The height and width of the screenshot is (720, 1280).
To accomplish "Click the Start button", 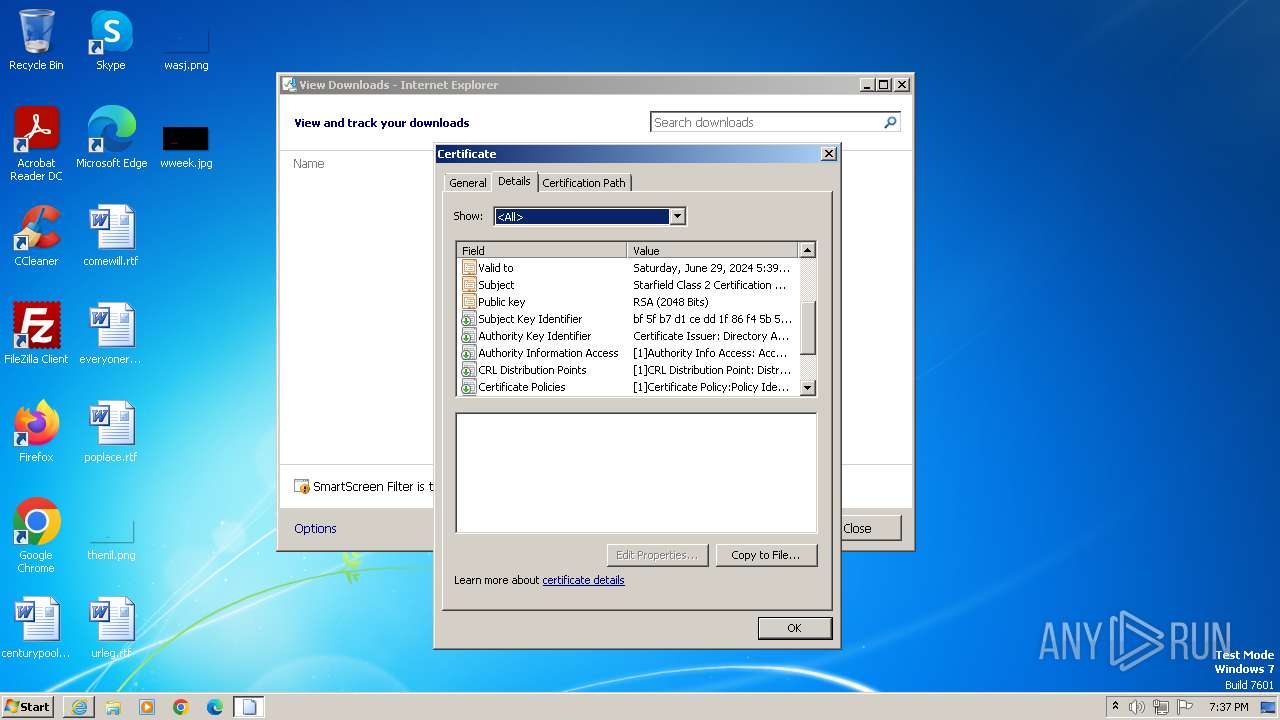I will pyautogui.click(x=28, y=707).
